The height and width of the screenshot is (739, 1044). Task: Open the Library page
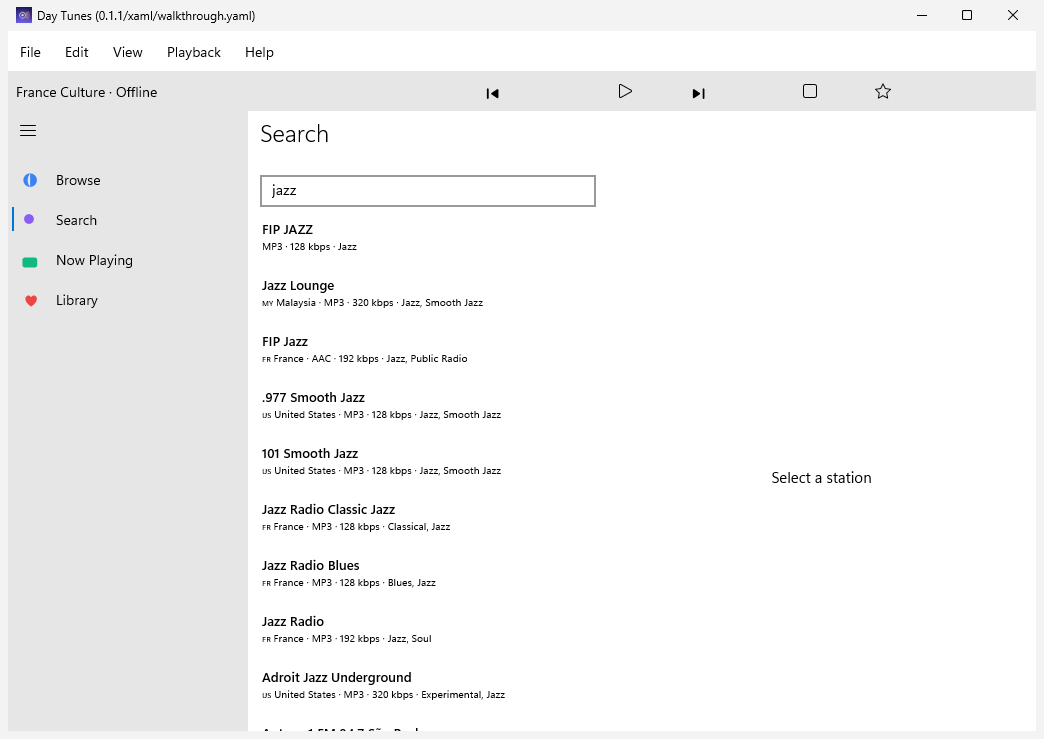click(x=77, y=300)
